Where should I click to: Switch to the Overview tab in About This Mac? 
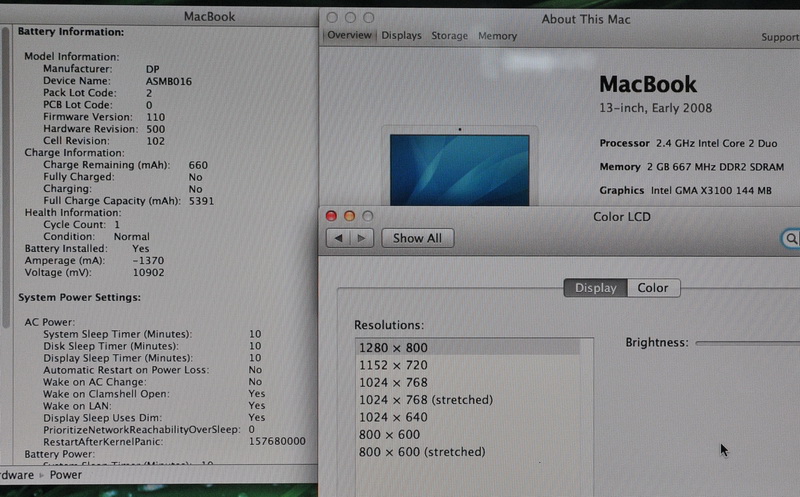(x=349, y=35)
